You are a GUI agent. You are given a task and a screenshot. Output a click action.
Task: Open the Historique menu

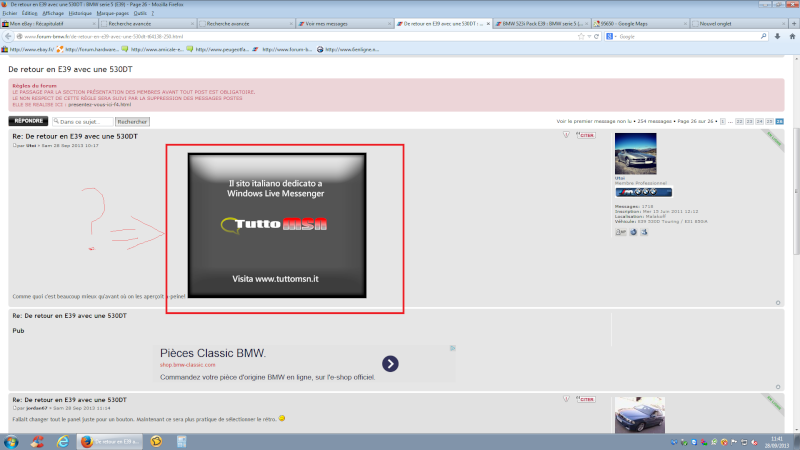click(80, 13)
